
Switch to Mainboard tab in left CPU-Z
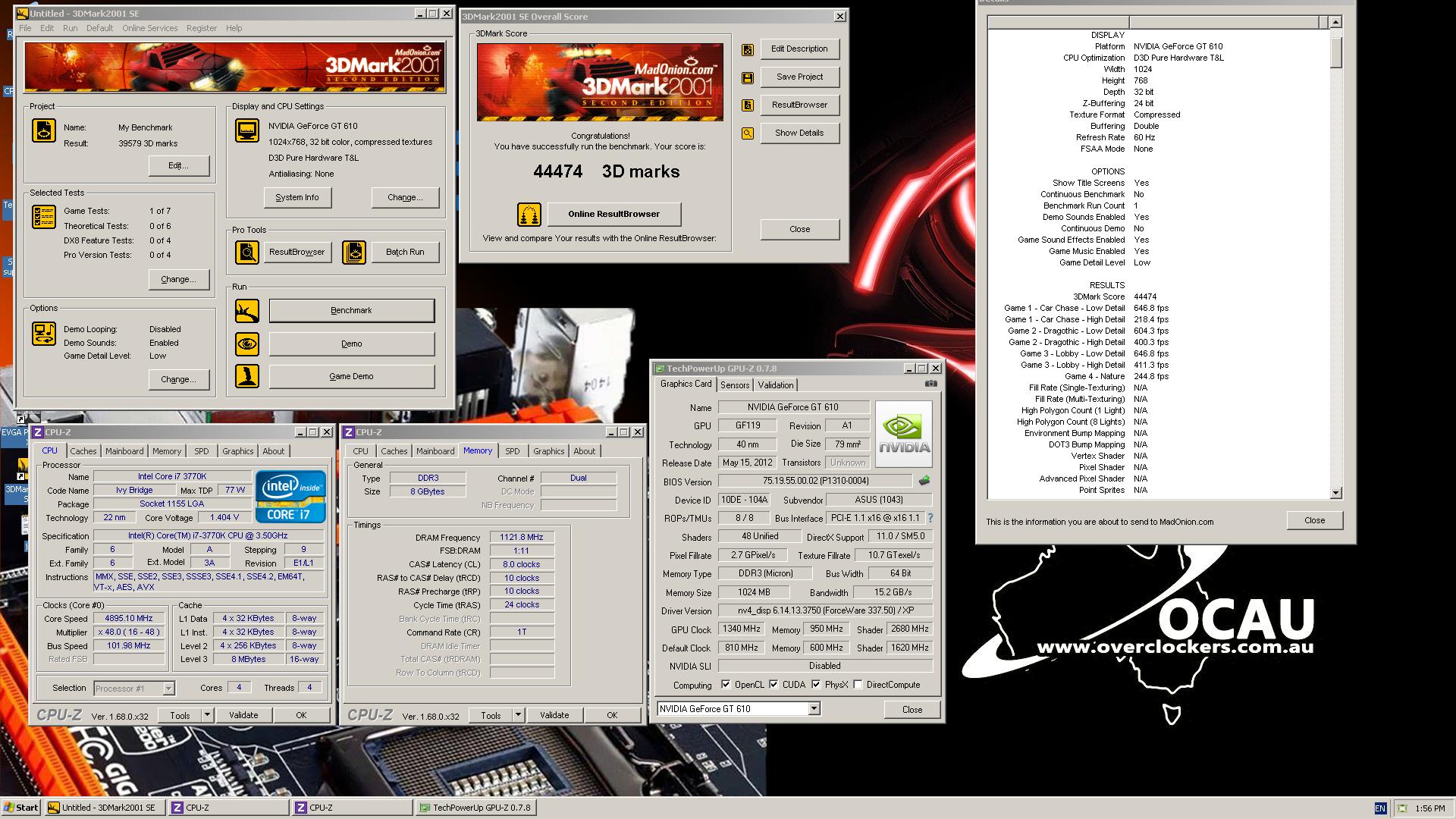coord(124,451)
